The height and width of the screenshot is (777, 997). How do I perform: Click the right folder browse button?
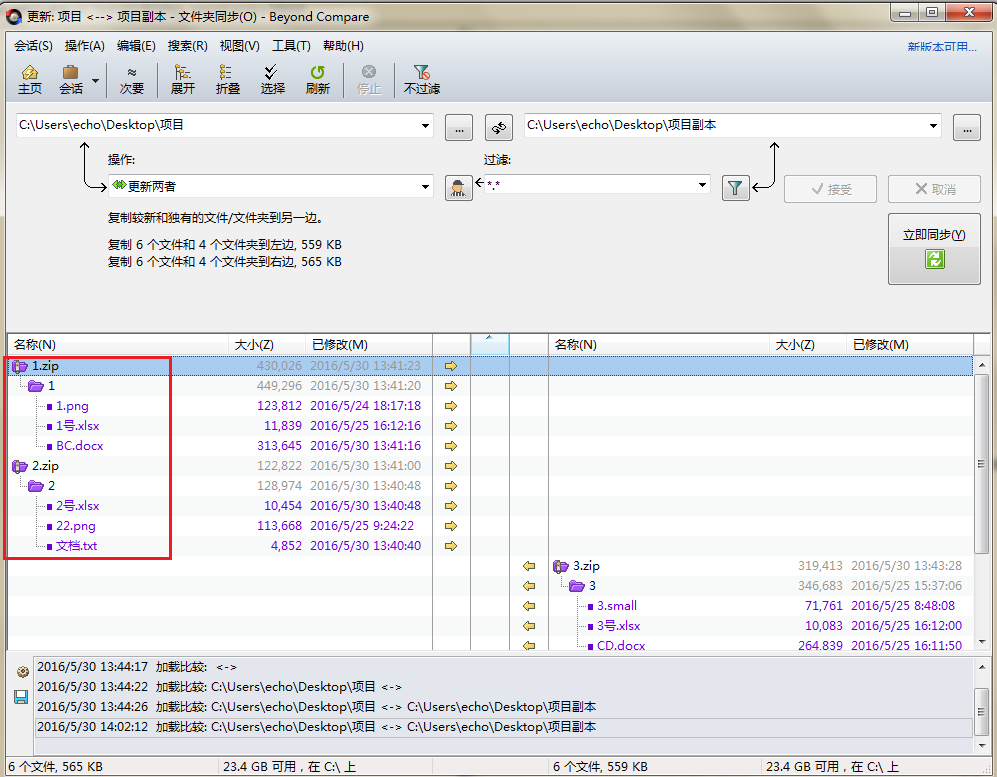tap(966, 127)
